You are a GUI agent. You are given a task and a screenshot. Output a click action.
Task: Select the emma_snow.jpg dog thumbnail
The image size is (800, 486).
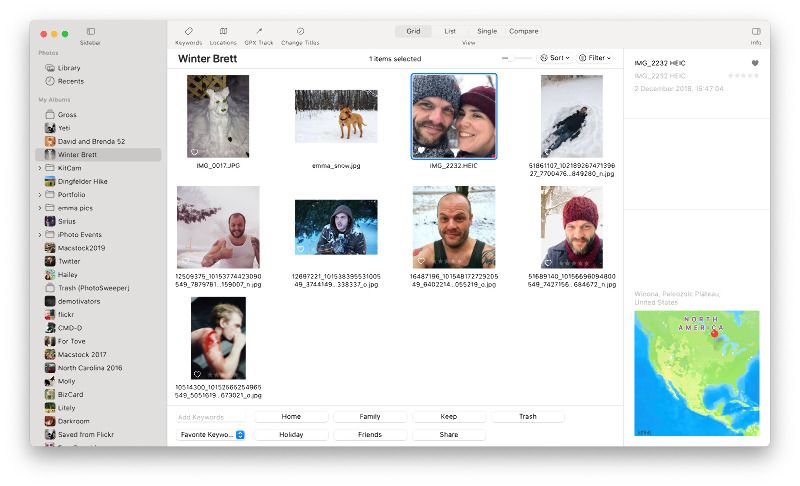(336, 117)
